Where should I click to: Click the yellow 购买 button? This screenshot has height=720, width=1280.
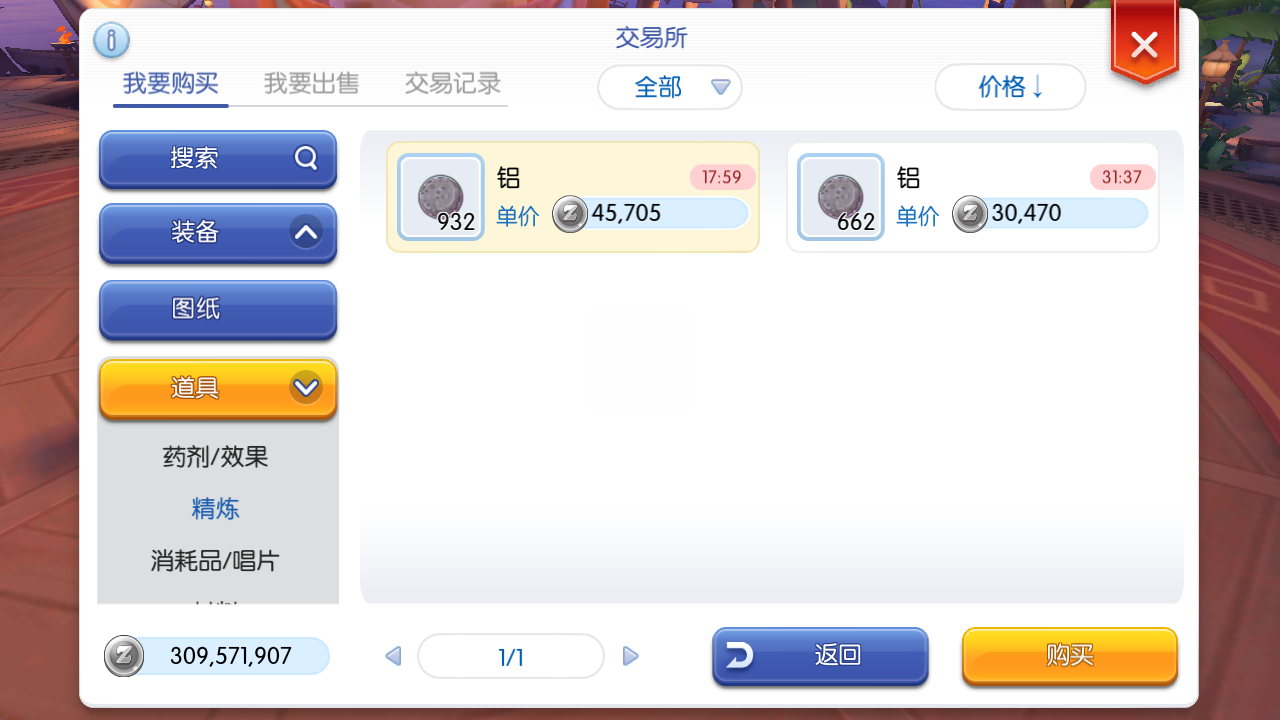point(1070,656)
